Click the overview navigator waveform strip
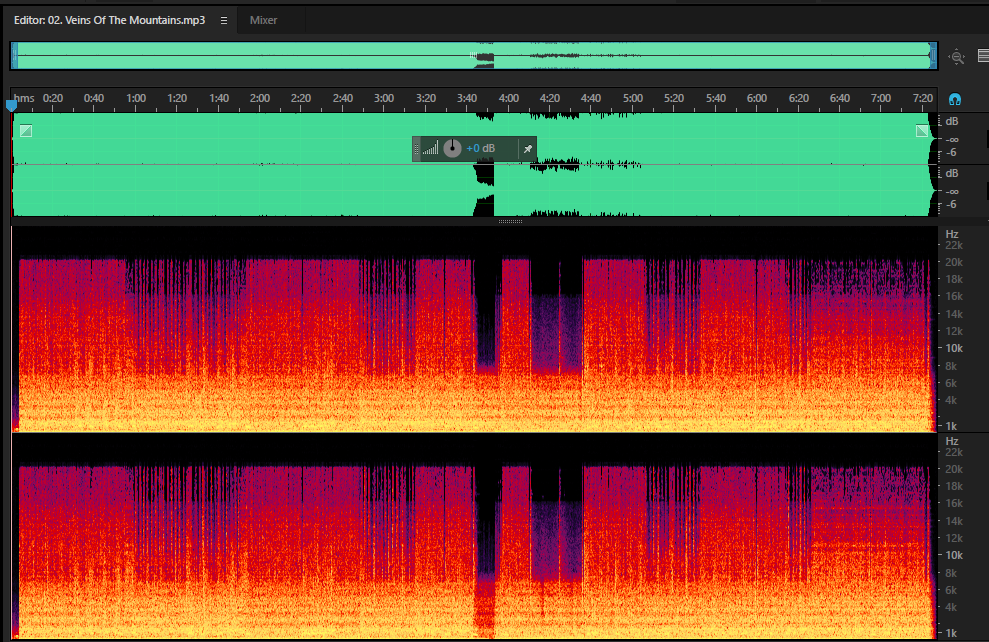 474,55
